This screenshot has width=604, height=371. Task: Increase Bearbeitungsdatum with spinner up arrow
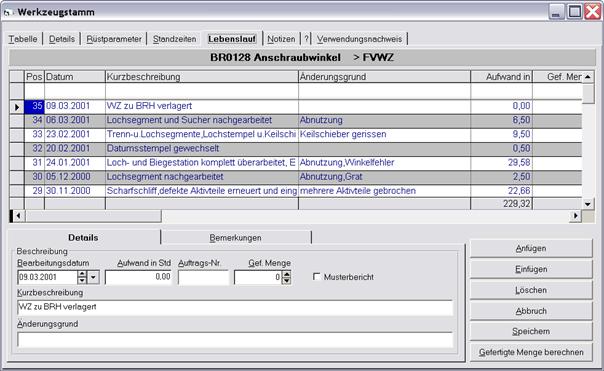click(x=82, y=274)
